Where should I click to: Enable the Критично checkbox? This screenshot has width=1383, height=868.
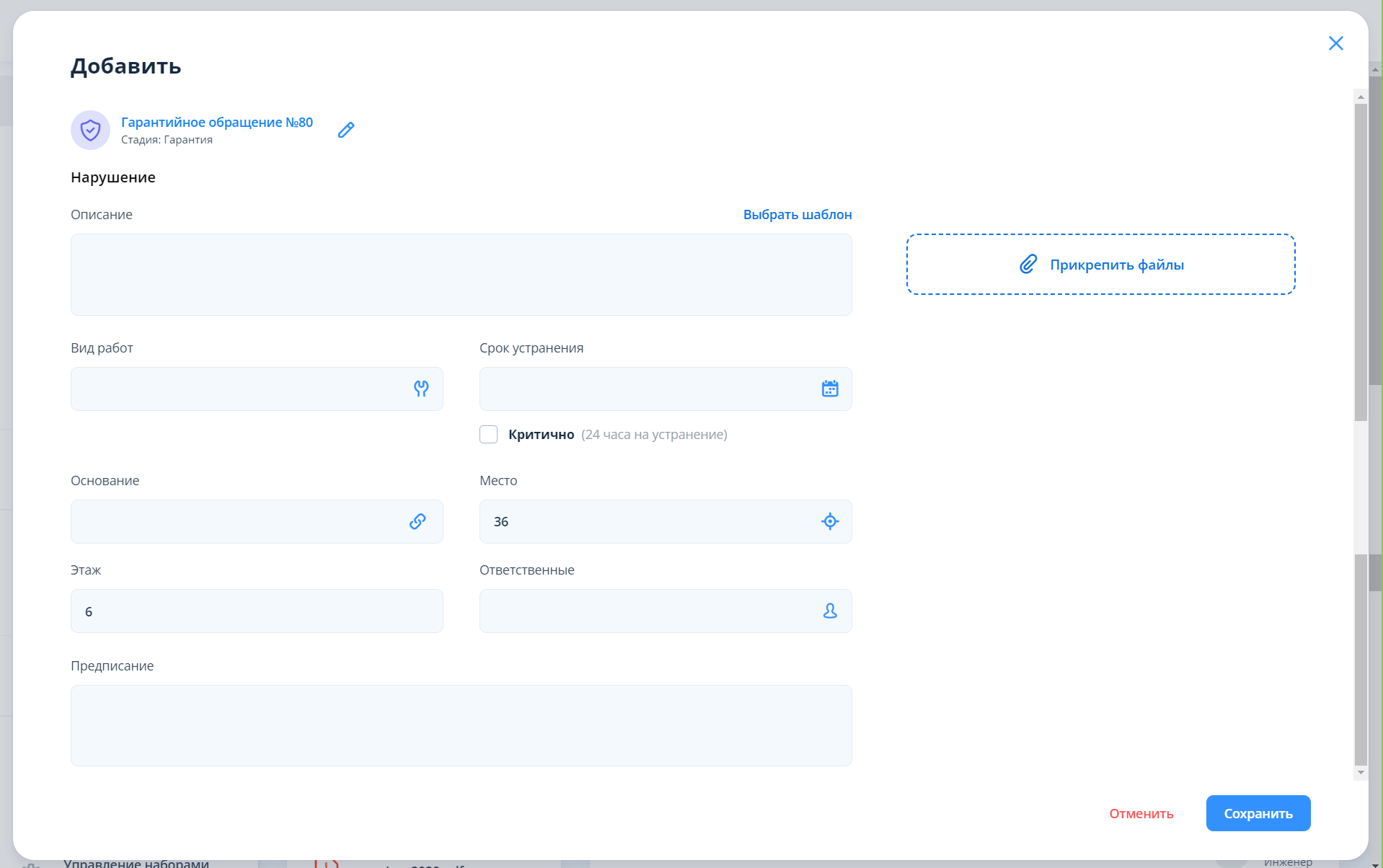tap(489, 435)
